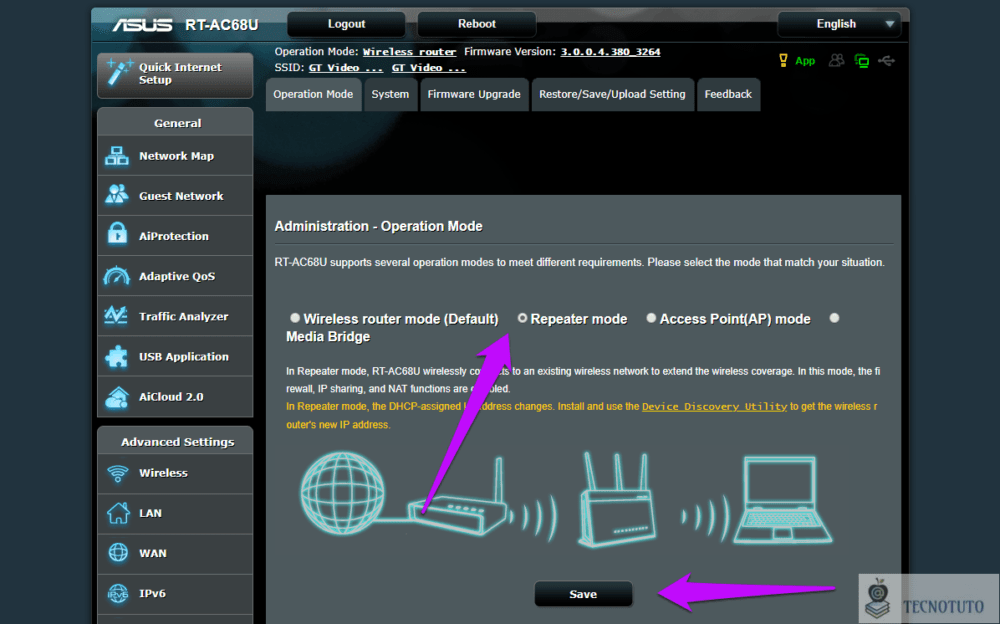Image resolution: width=1000 pixels, height=624 pixels.
Task: Click the IPv6 globe icon
Action: point(118,593)
